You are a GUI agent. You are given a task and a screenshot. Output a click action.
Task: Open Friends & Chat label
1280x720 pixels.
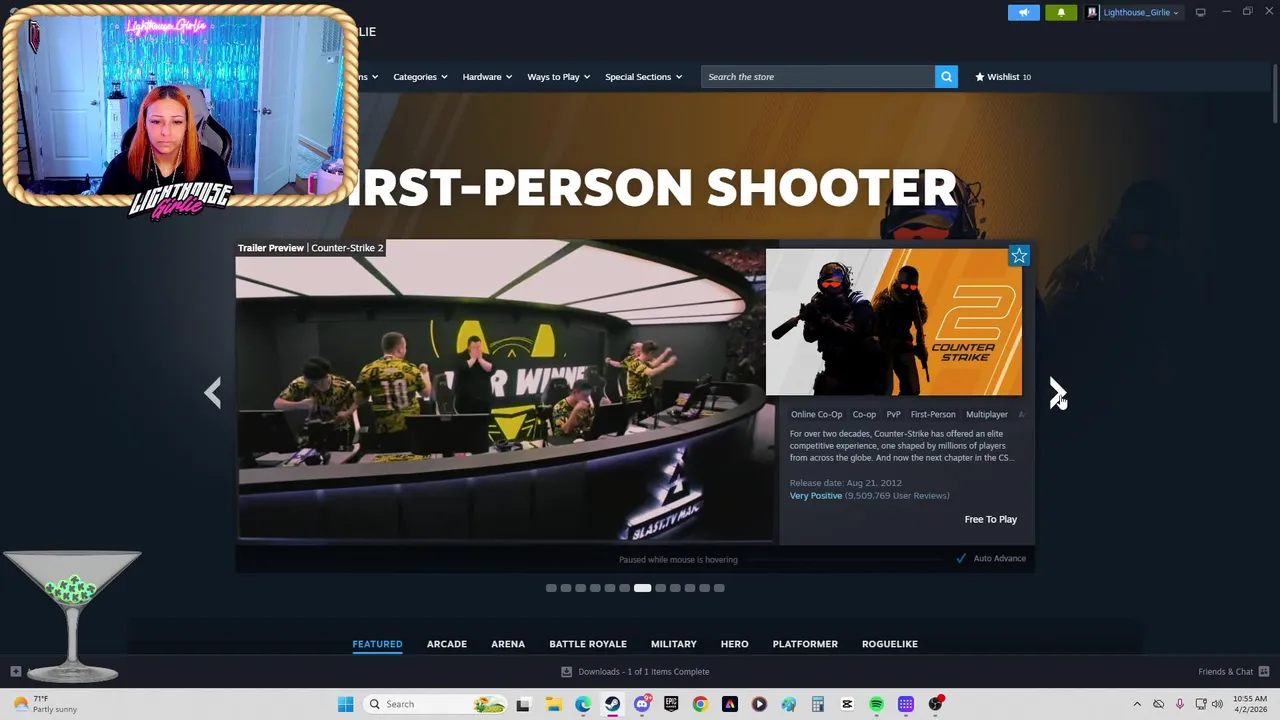click(1226, 672)
